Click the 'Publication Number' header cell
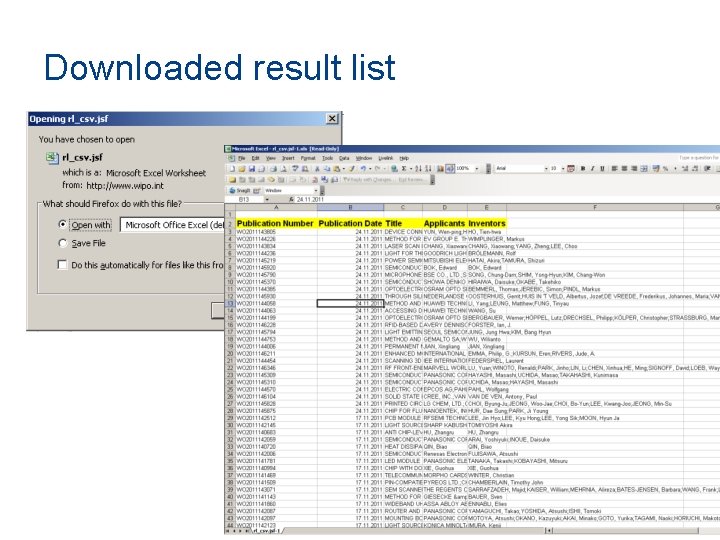This screenshot has width=720, height=540. tap(275, 223)
